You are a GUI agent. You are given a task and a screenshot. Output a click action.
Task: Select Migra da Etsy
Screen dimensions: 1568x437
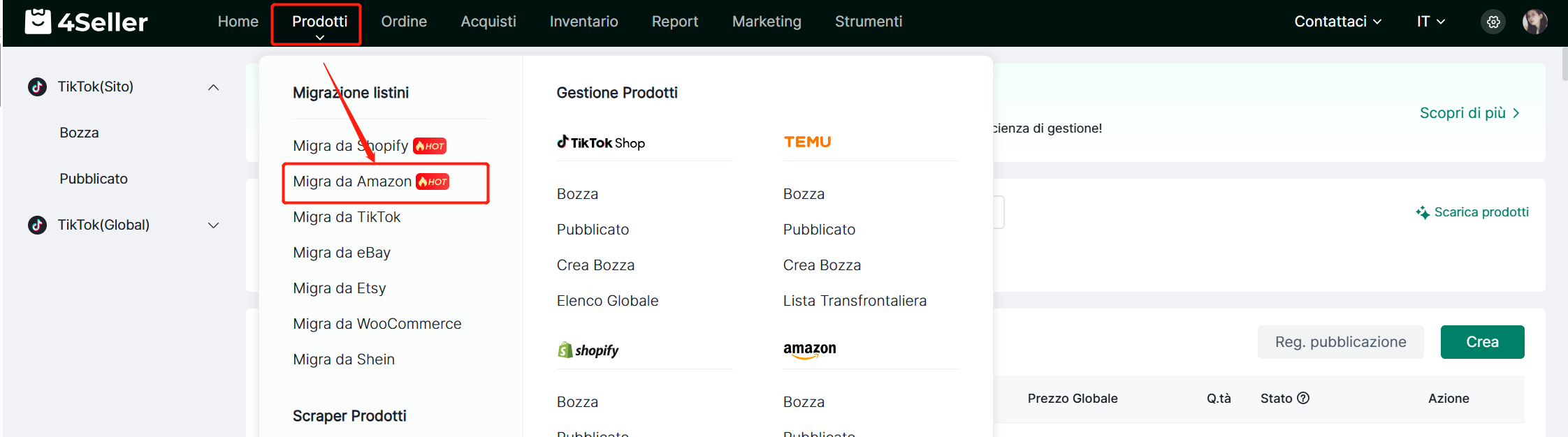pos(340,288)
